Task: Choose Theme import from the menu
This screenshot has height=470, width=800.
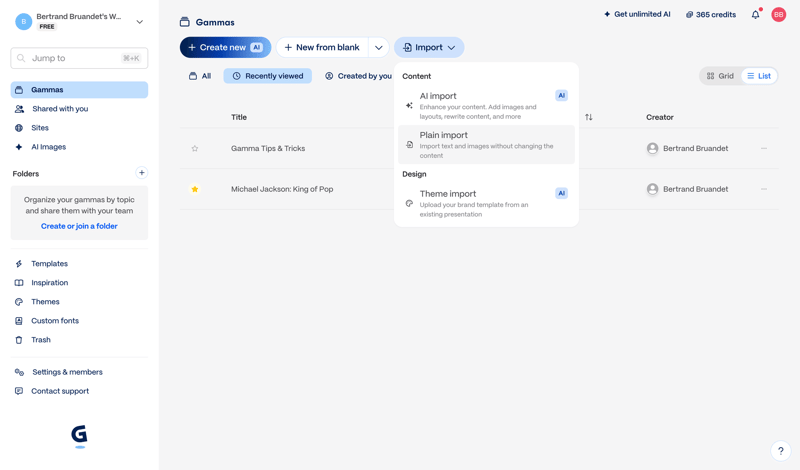Action: tap(486, 204)
